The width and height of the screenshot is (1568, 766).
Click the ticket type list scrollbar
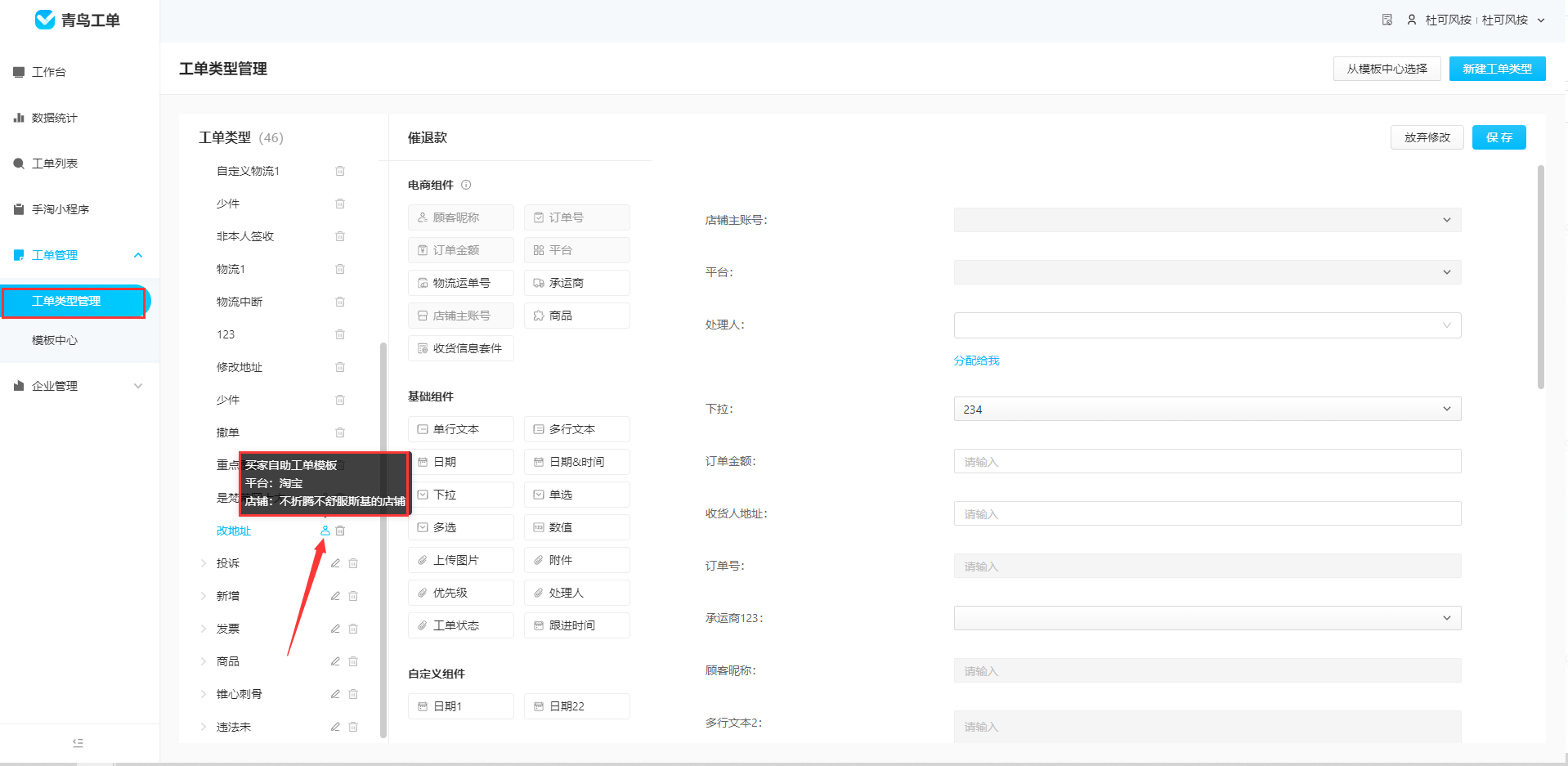point(383,540)
